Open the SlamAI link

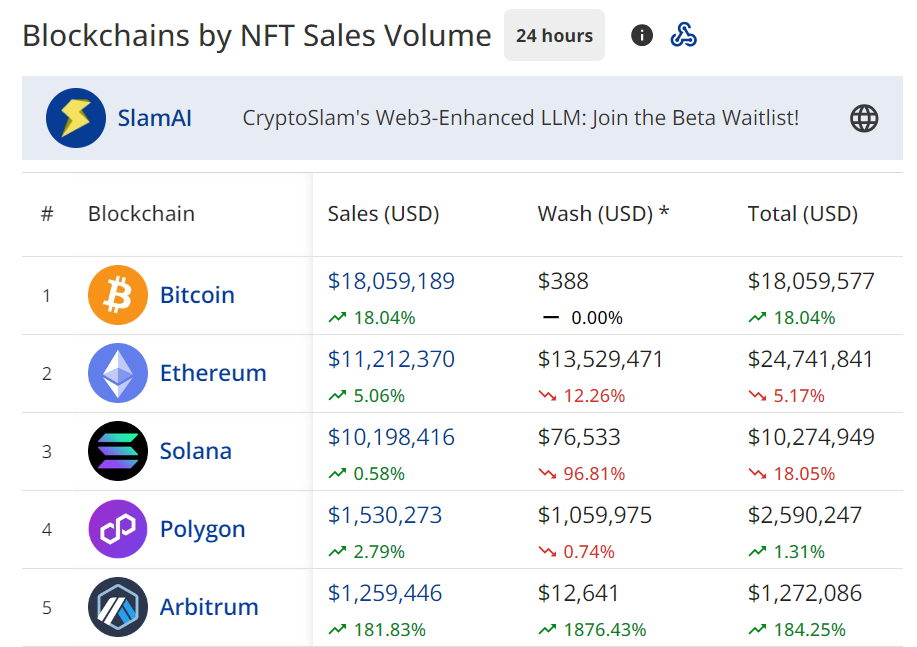click(x=154, y=118)
